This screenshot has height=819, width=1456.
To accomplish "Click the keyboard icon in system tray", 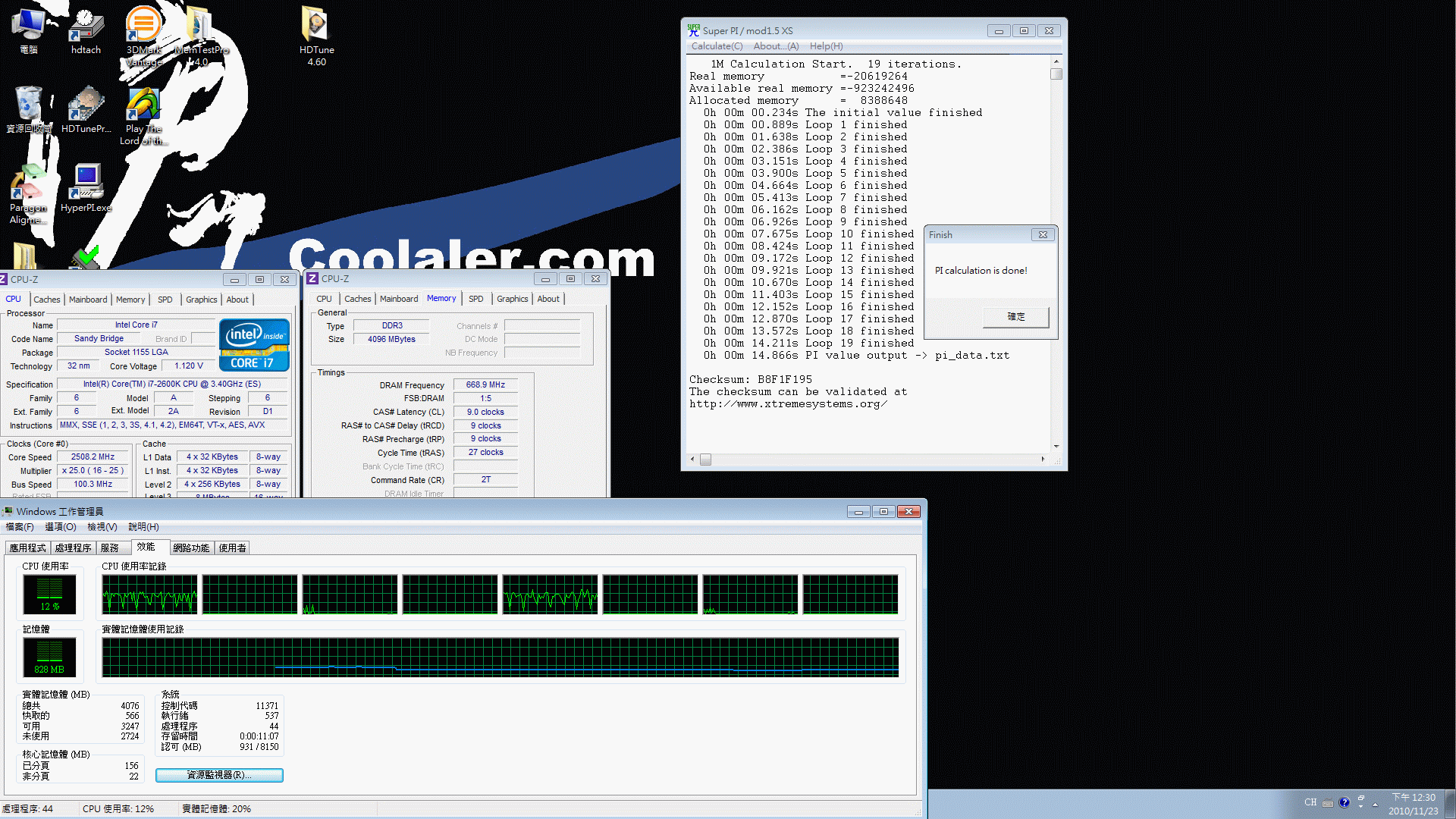I will click(1327, 803).
